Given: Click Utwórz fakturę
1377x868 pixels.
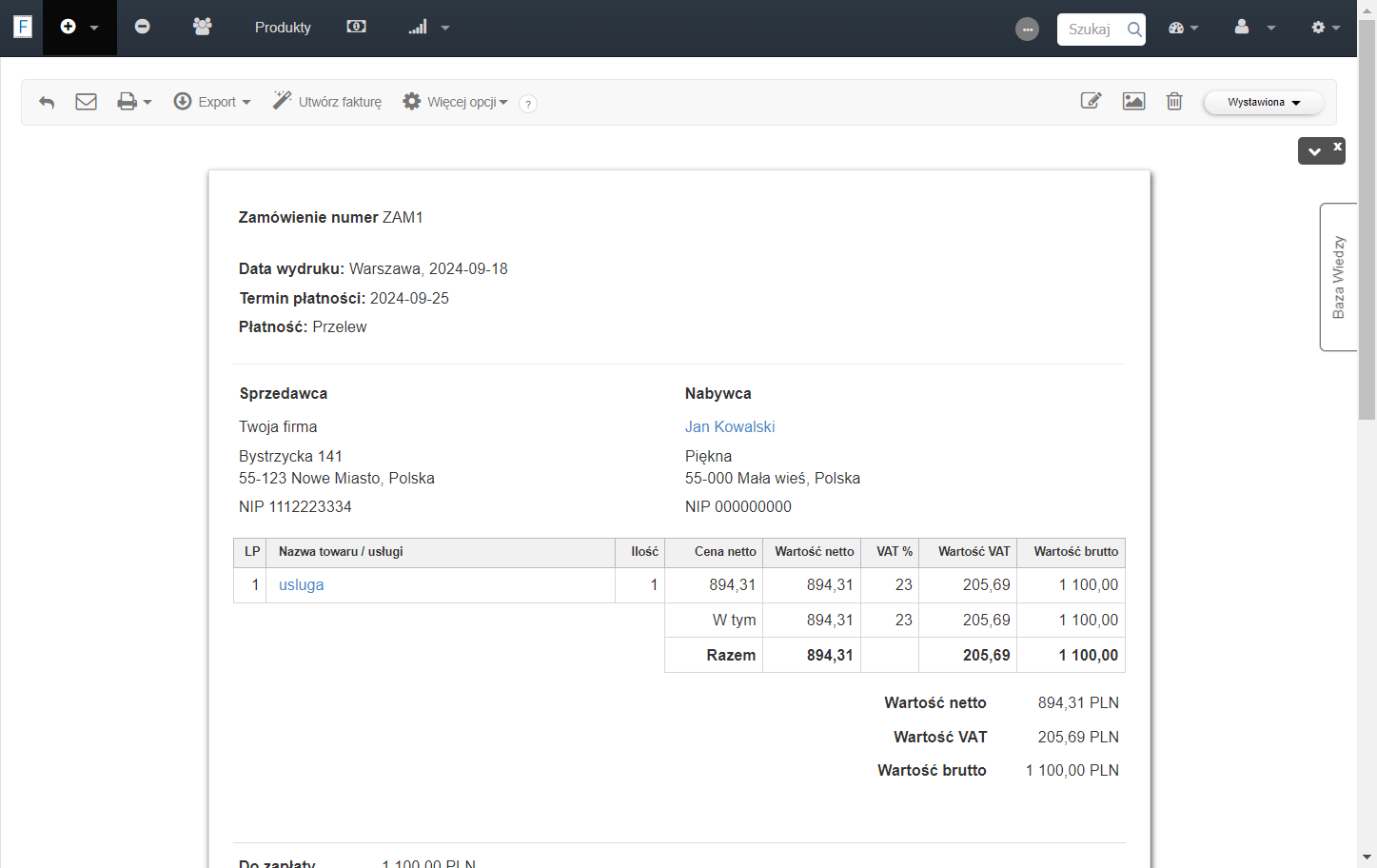Looking at the screenshot, I should pos(327,102).
